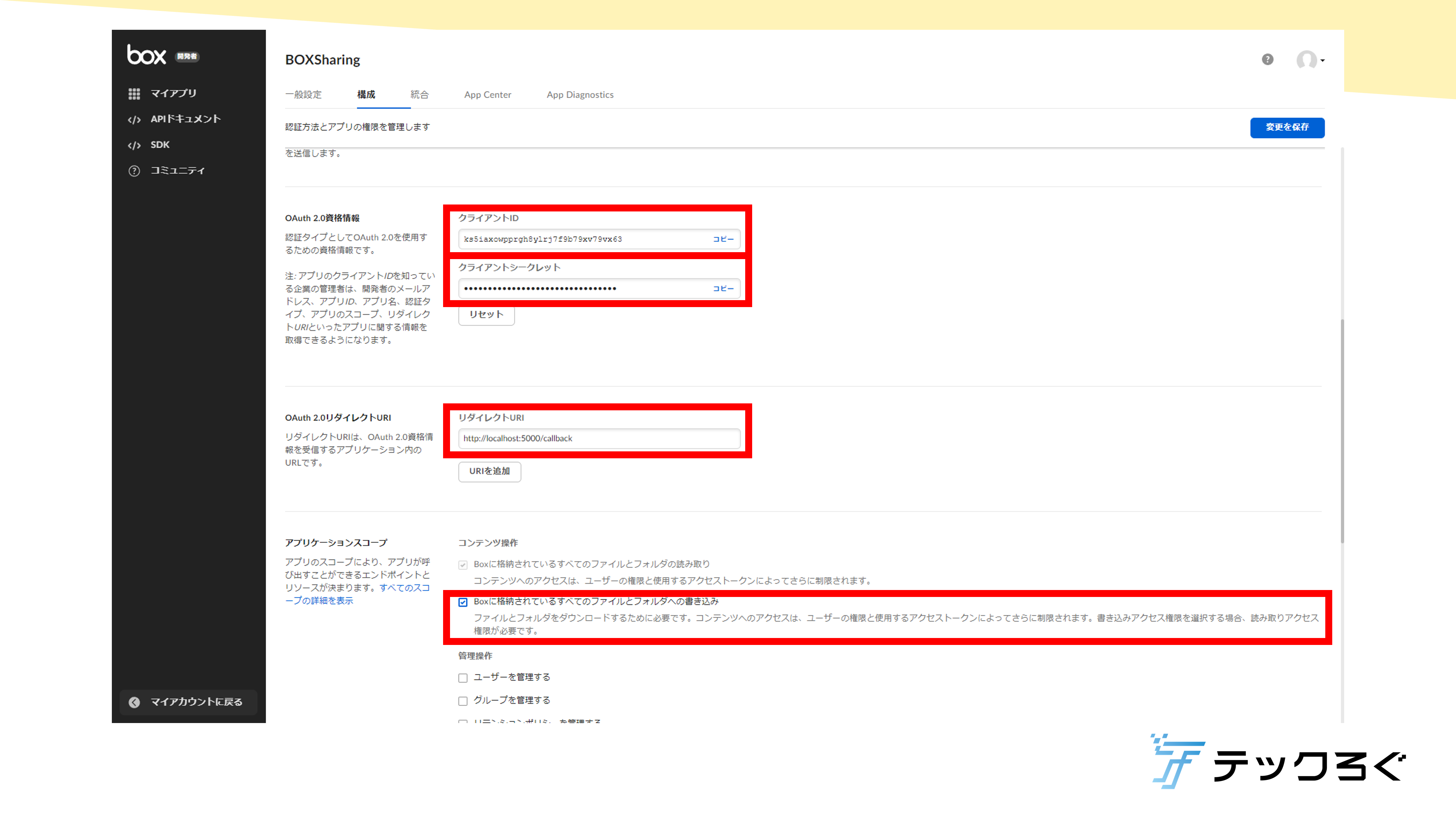Open すべてのスコープの詳細を表示 link

(x=357, y=594)
